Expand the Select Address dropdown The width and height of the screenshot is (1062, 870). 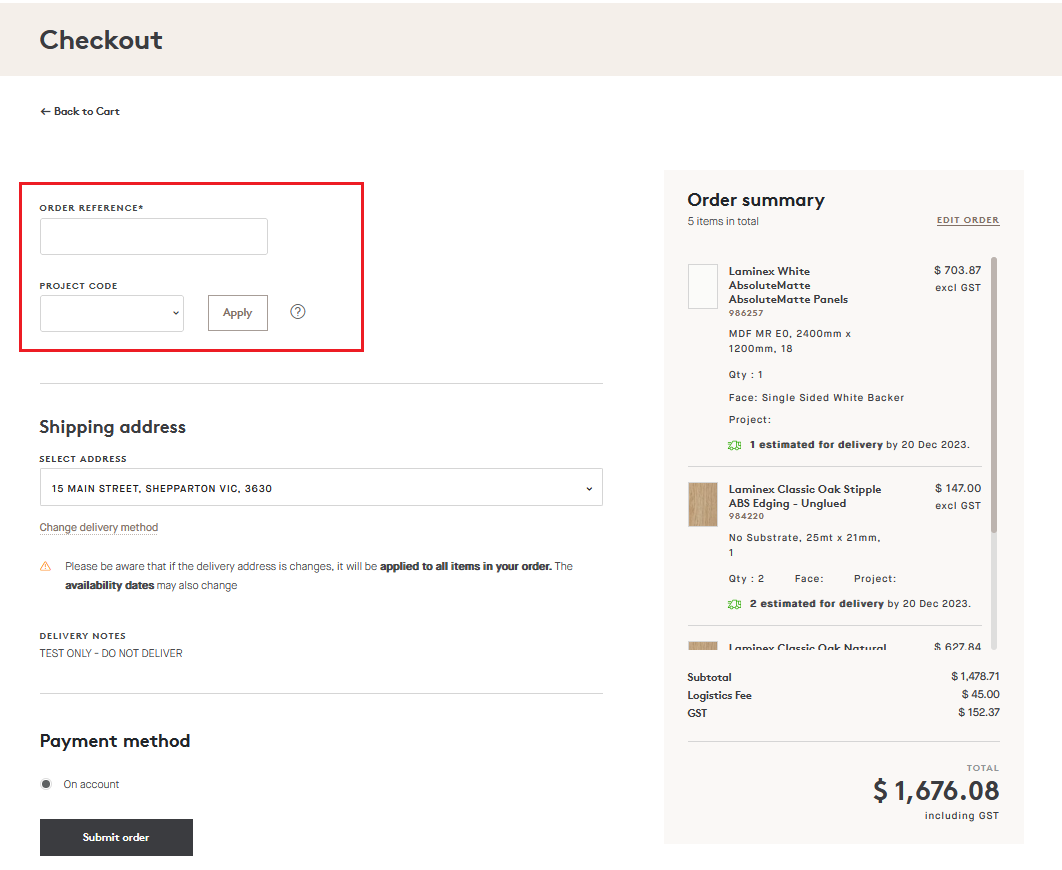point(321,488)
